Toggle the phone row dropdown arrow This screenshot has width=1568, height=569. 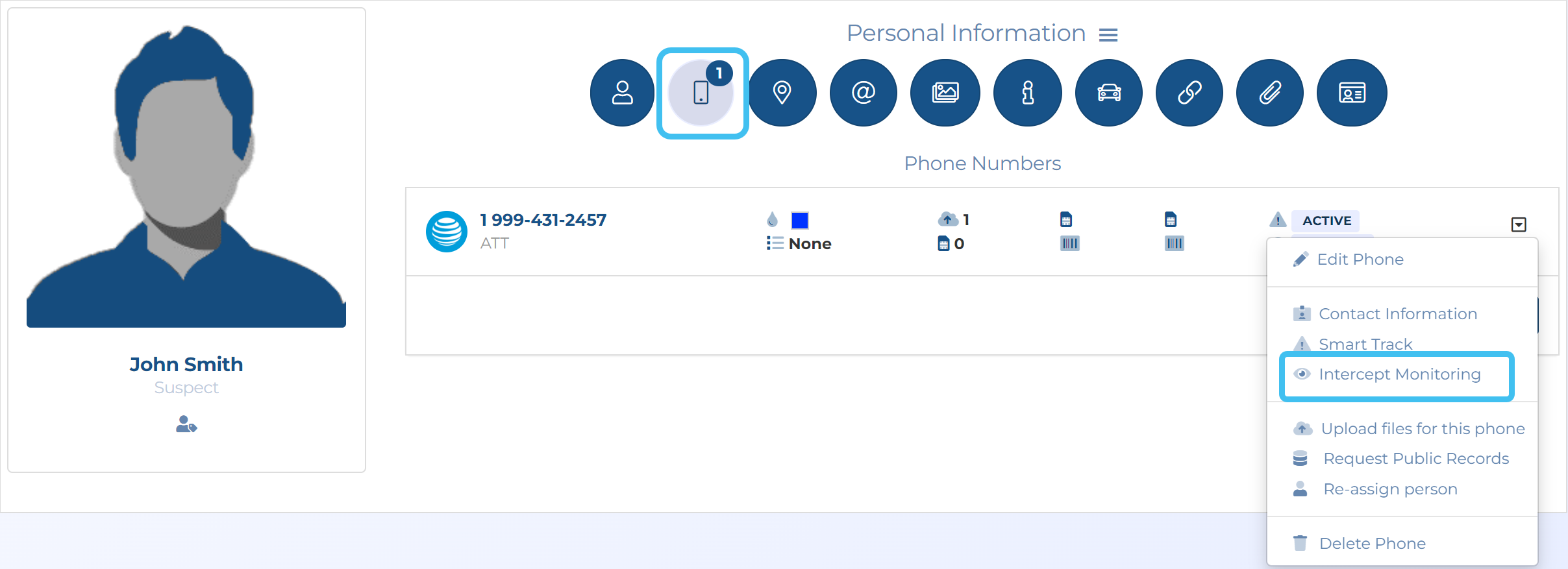click(1518, 224)
